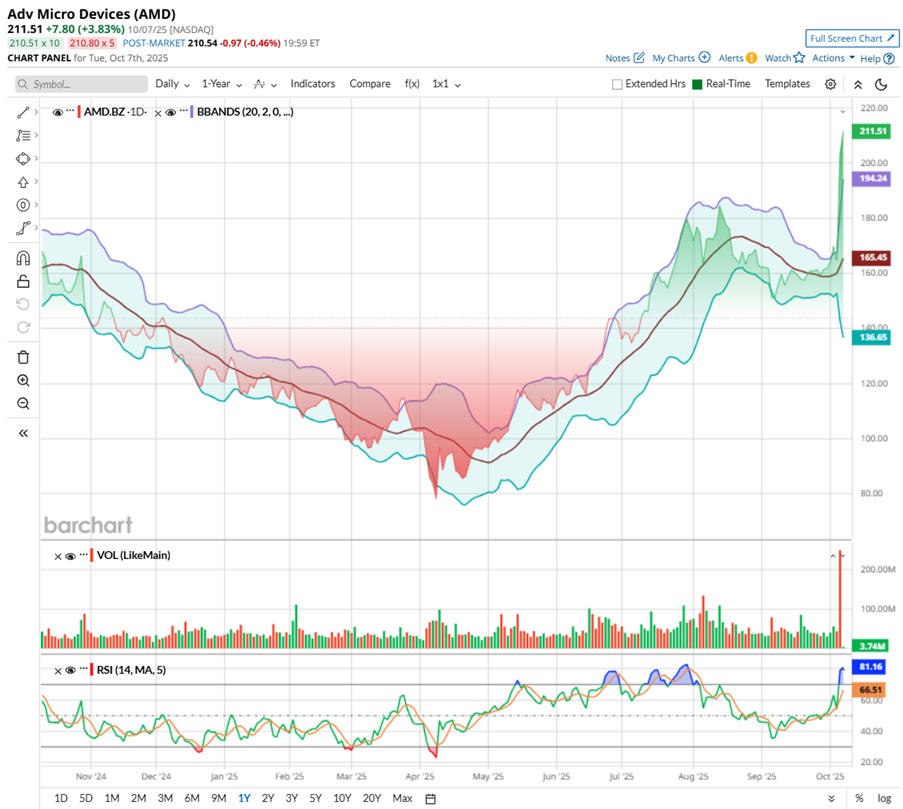Toggle the Real-Time green indicator
The width and height of the screenshot is (903, 809).
pyautogui.click(x=697, y=85)
